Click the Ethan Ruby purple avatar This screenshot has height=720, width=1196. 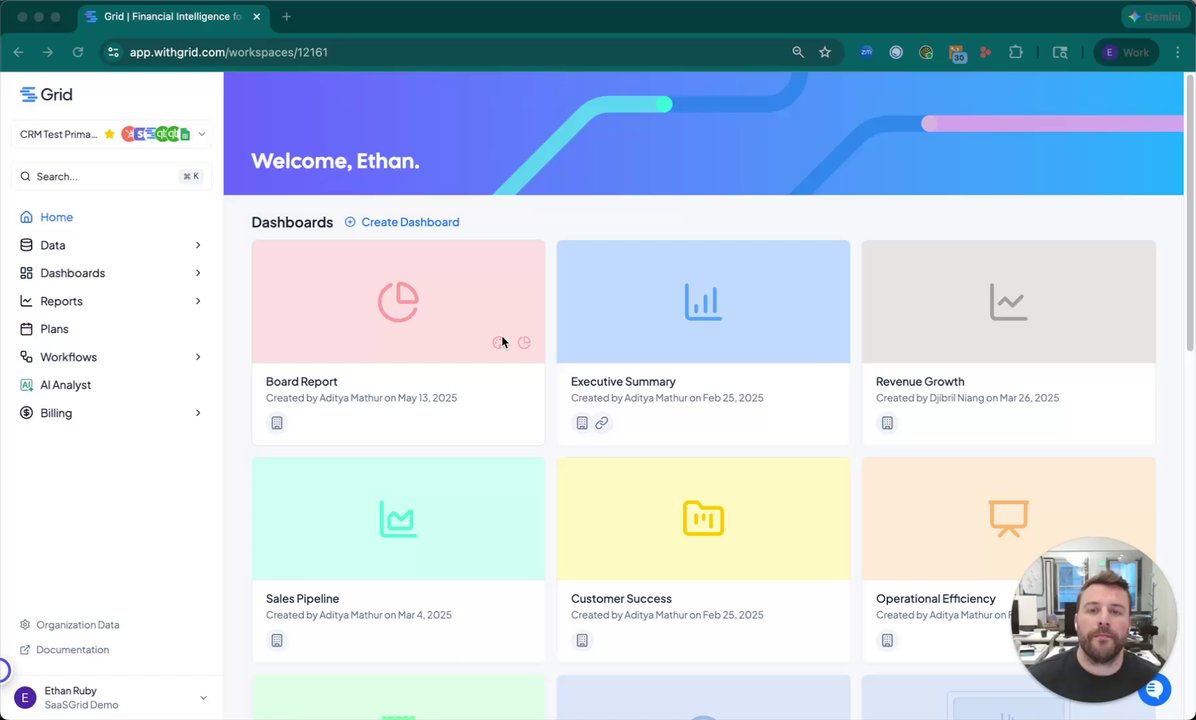[25, 698]
